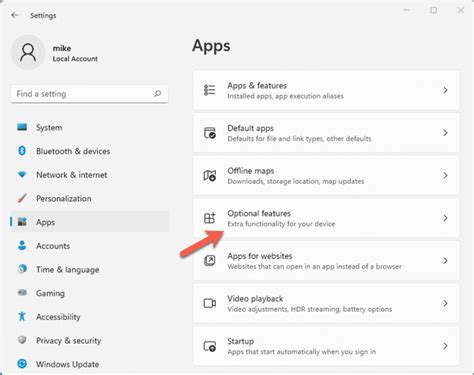Open Default apps title
Viewport: 474px width, 375px height.
250,128
